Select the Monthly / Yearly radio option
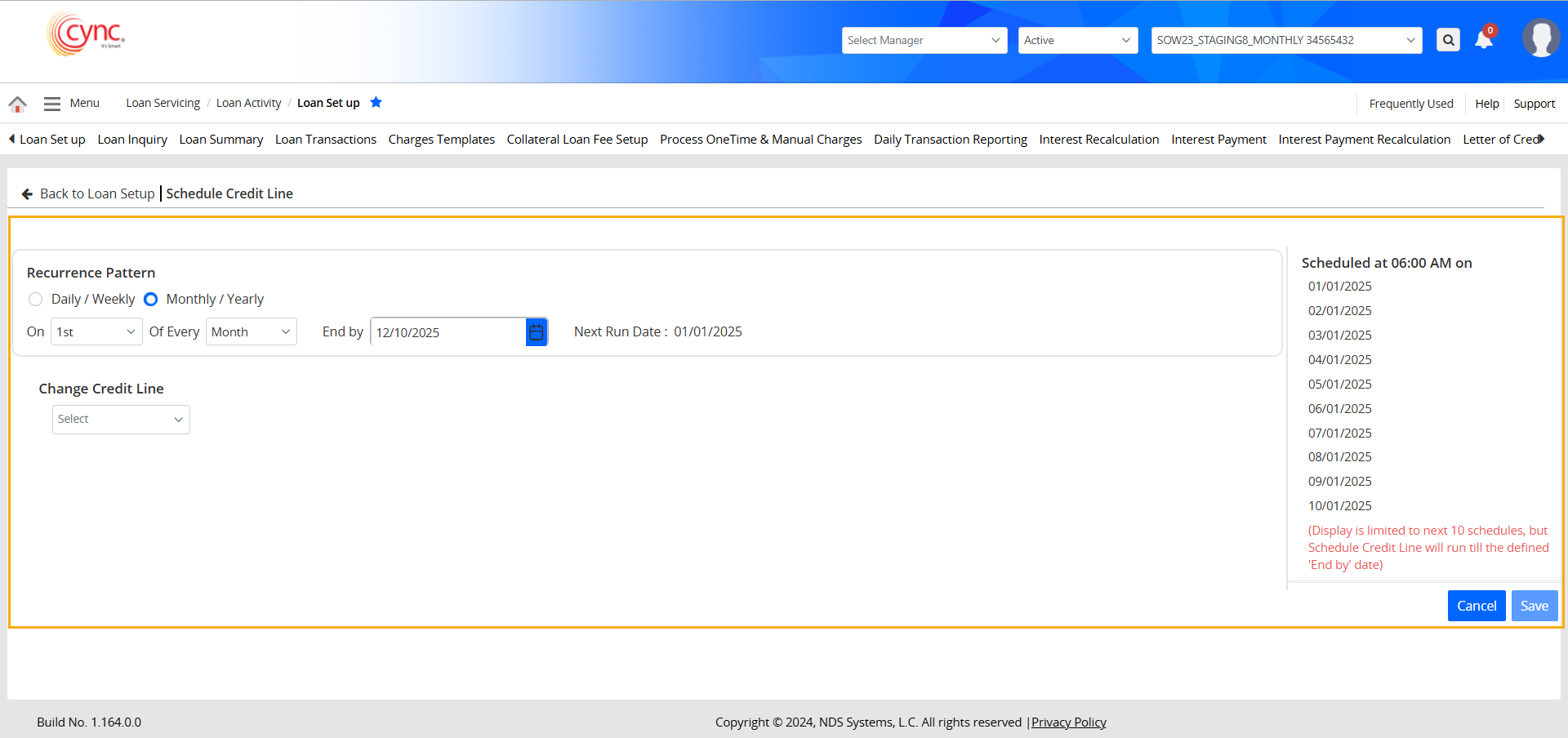This screenshot has height=738, width=1568. [x=151, y=300]
